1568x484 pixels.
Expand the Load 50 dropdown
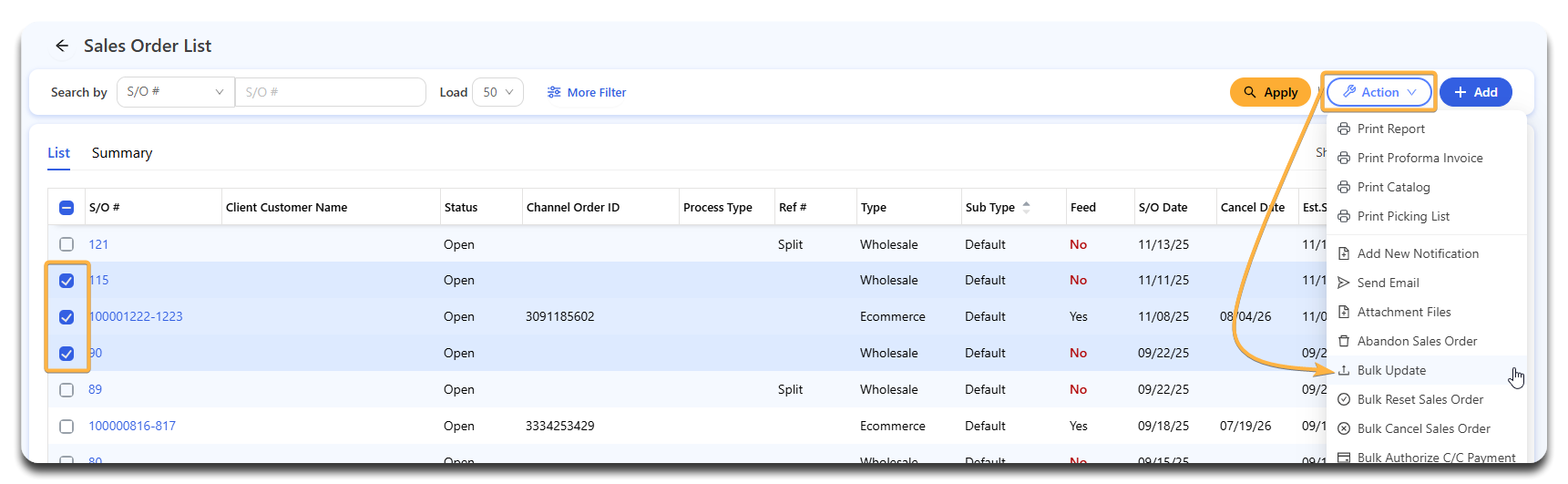pyautogui.click(x=497, y=92)
